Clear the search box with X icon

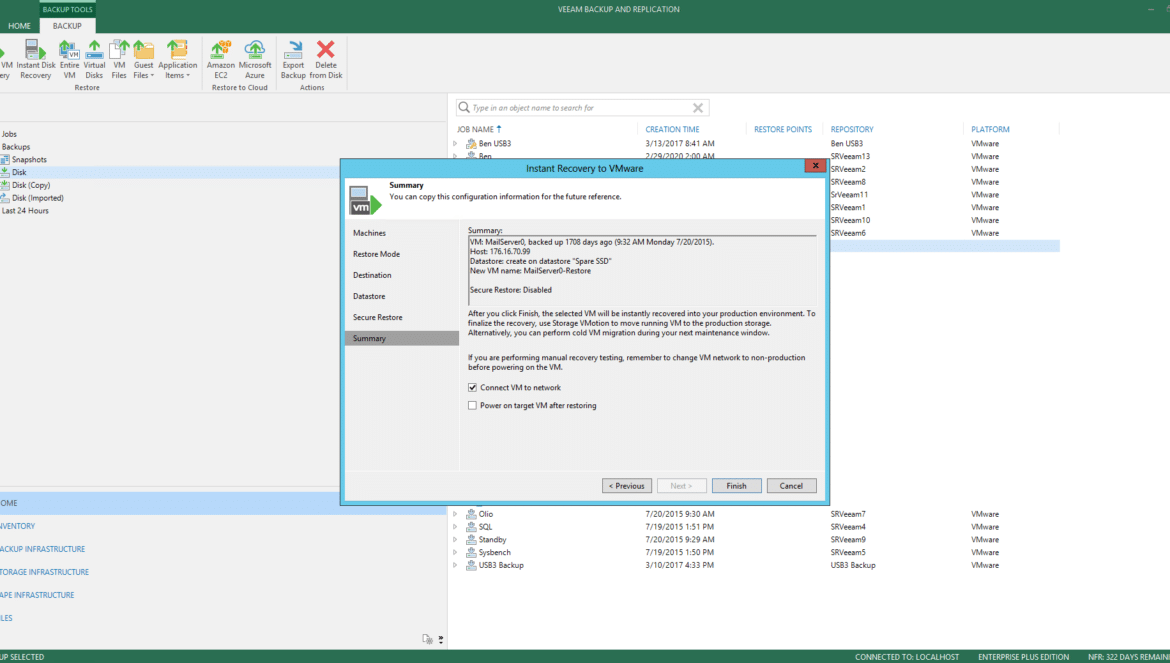(x=698, y=107)
